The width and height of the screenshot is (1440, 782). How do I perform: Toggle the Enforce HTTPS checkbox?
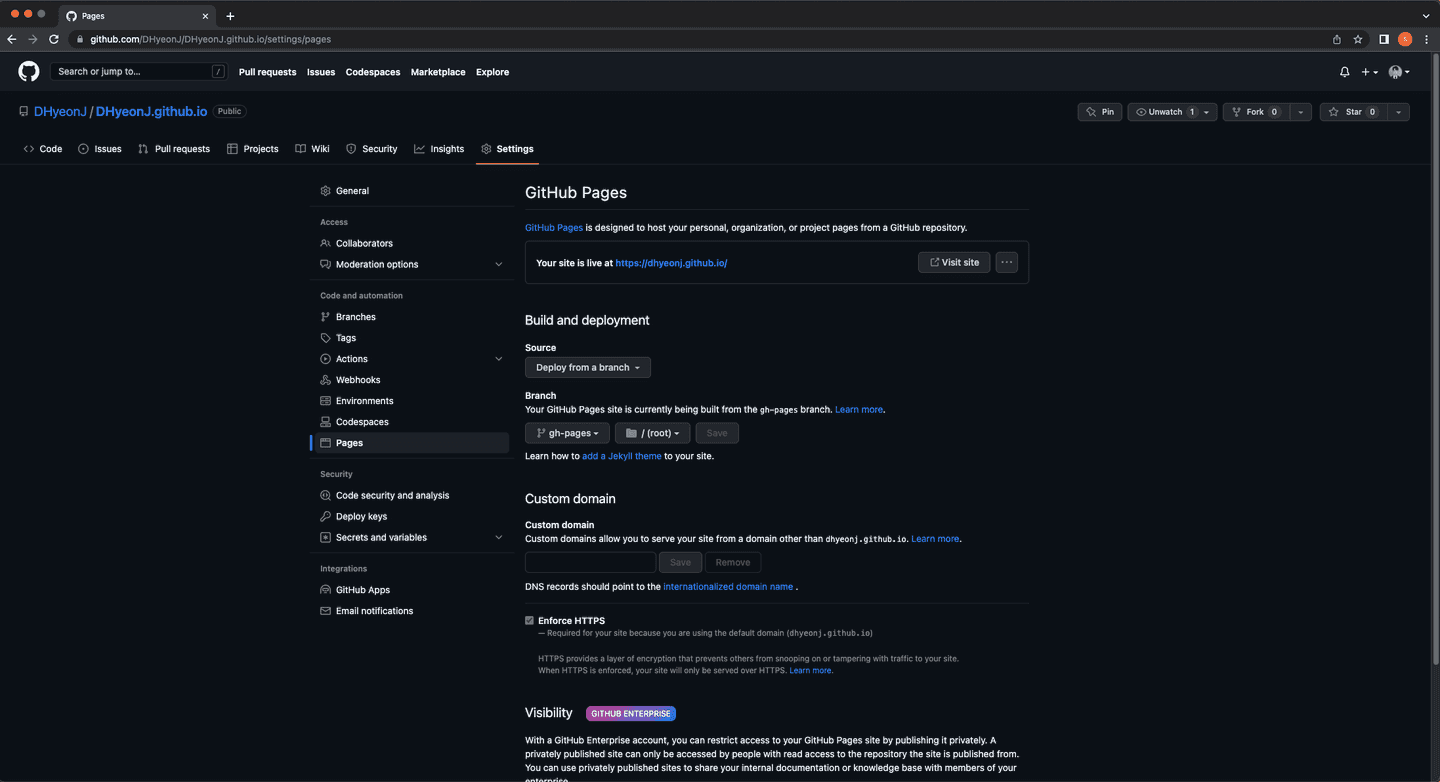coord(529,620)
